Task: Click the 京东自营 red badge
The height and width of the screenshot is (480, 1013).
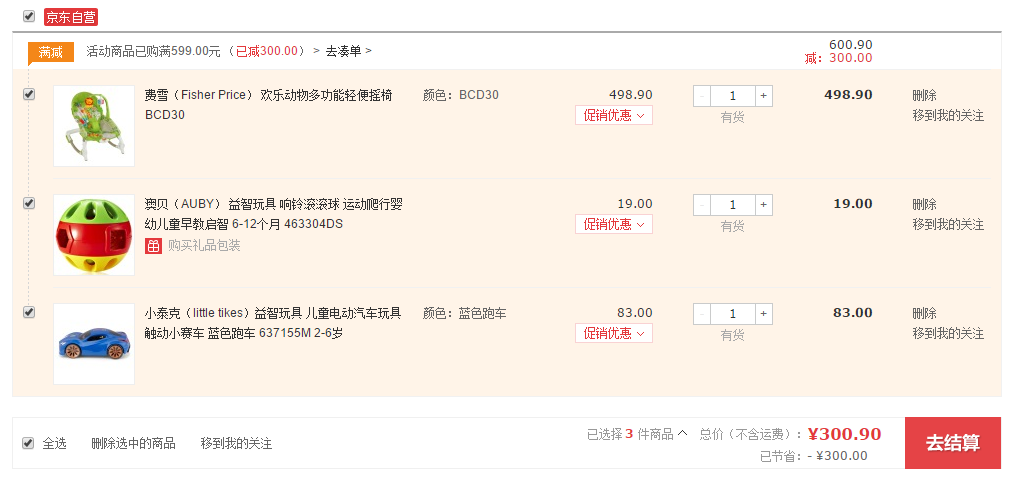Action: click(70, 17)
